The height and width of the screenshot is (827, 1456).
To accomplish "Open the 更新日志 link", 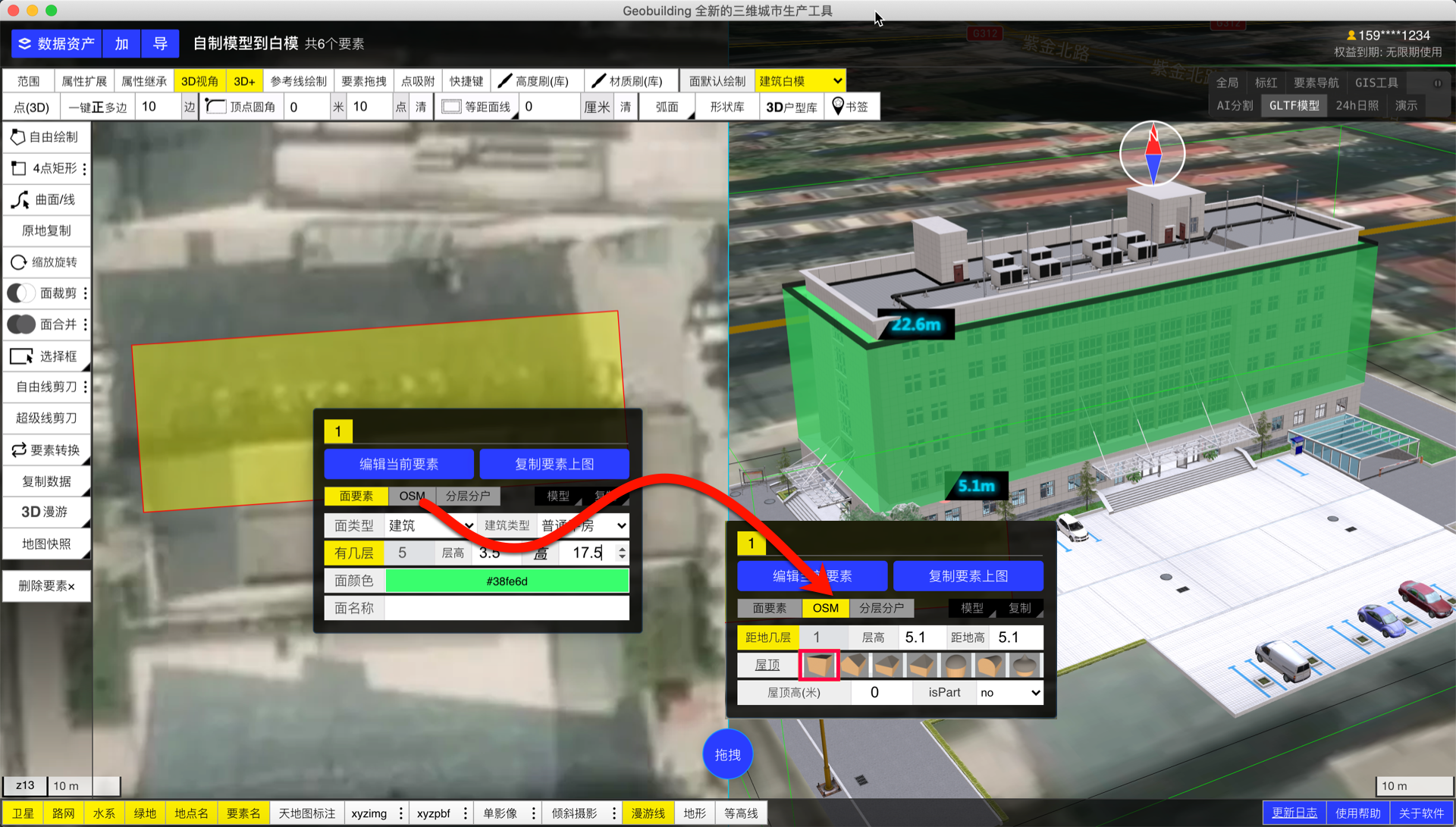I will (x=1294, y=813).
